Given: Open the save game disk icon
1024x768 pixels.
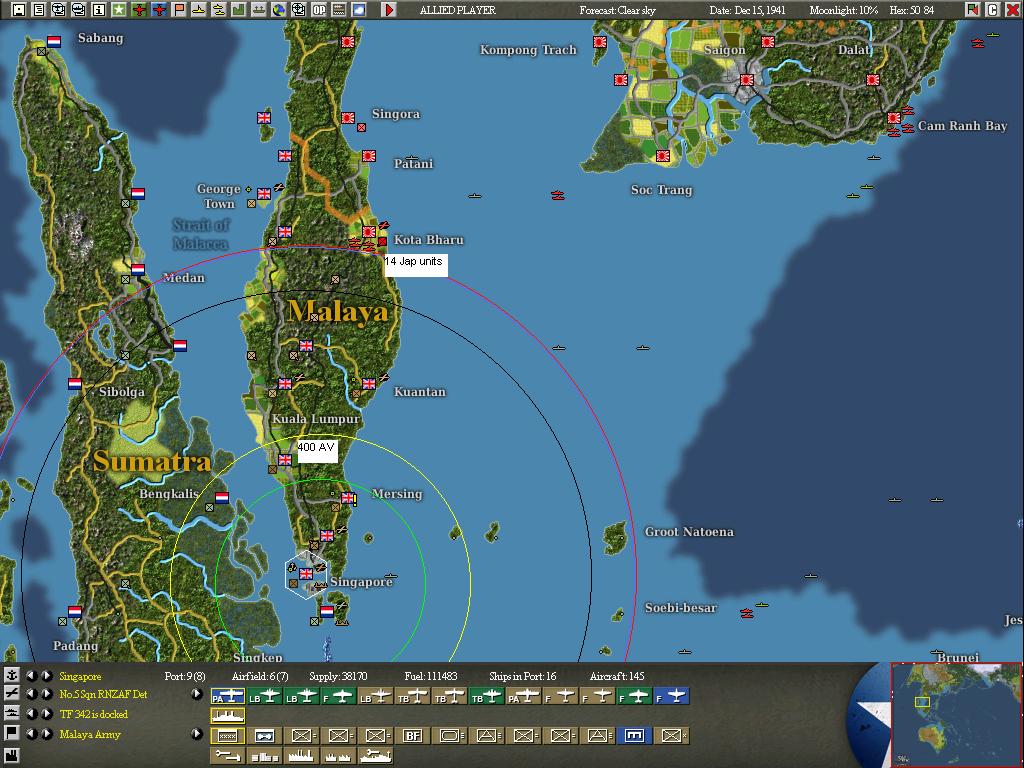Looking at the screenshot, I should click(19, 10).
